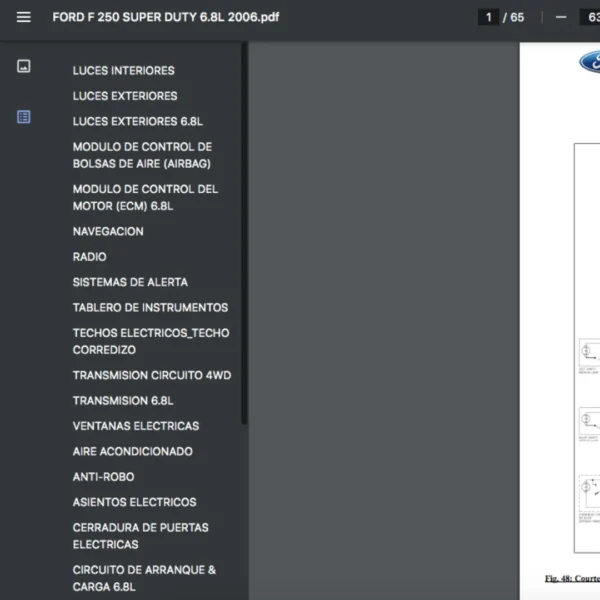600x600 pixels.
Task: Open TRANSMISION CIRCUITO 4WD bookmark
Action: click(x=152, y=375)
